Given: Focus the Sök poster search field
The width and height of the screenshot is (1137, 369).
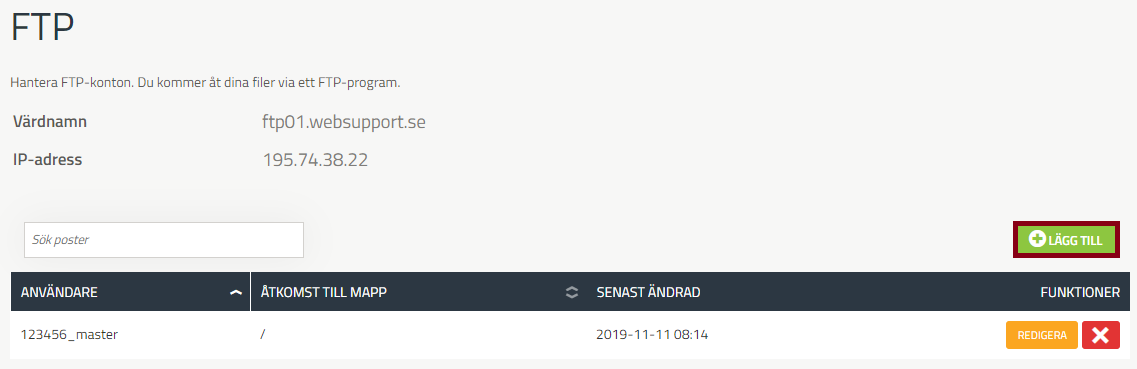Looking at the screenshot, I should [x=164, y=240].
